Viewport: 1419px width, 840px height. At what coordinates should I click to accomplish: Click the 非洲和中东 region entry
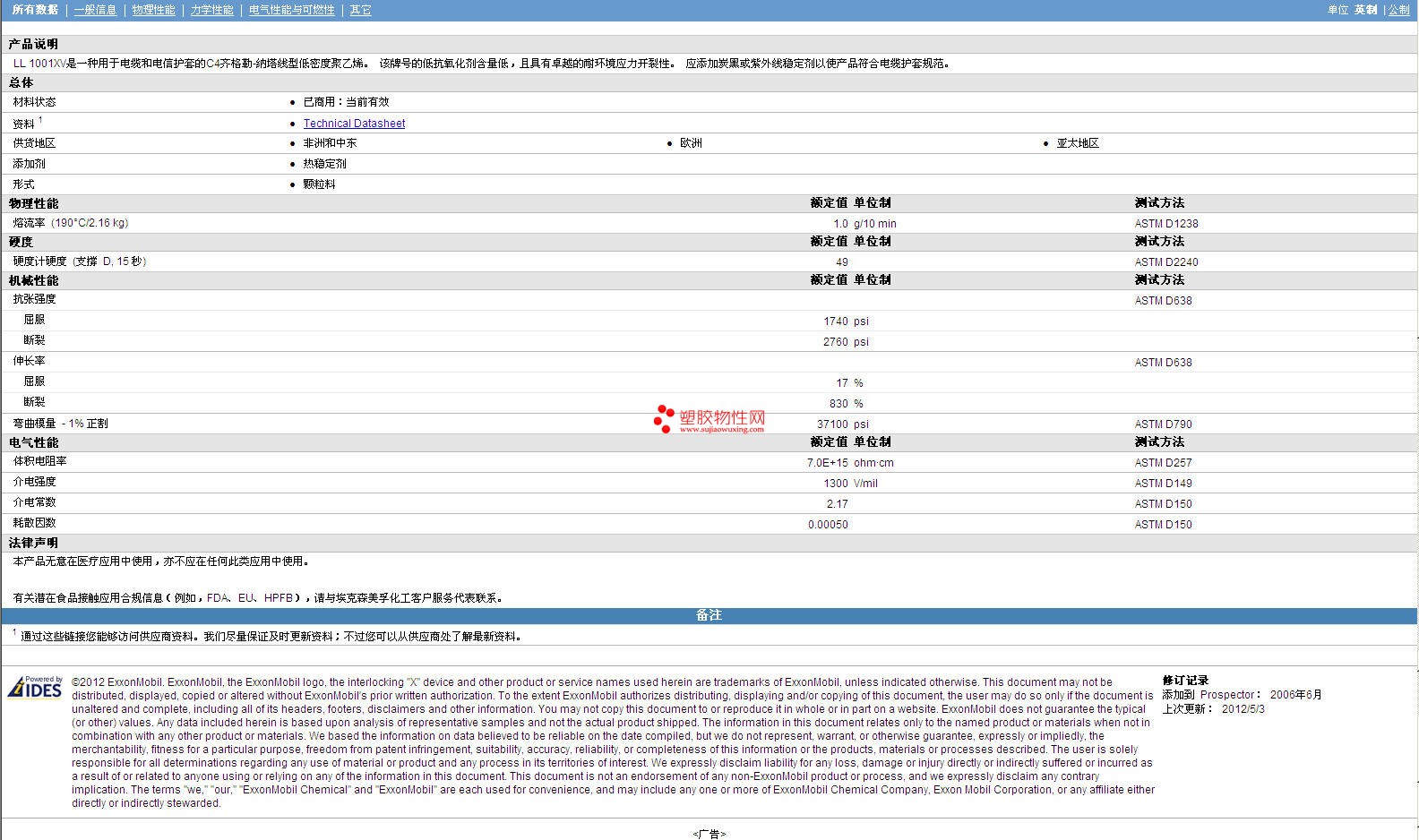[330, 143]
